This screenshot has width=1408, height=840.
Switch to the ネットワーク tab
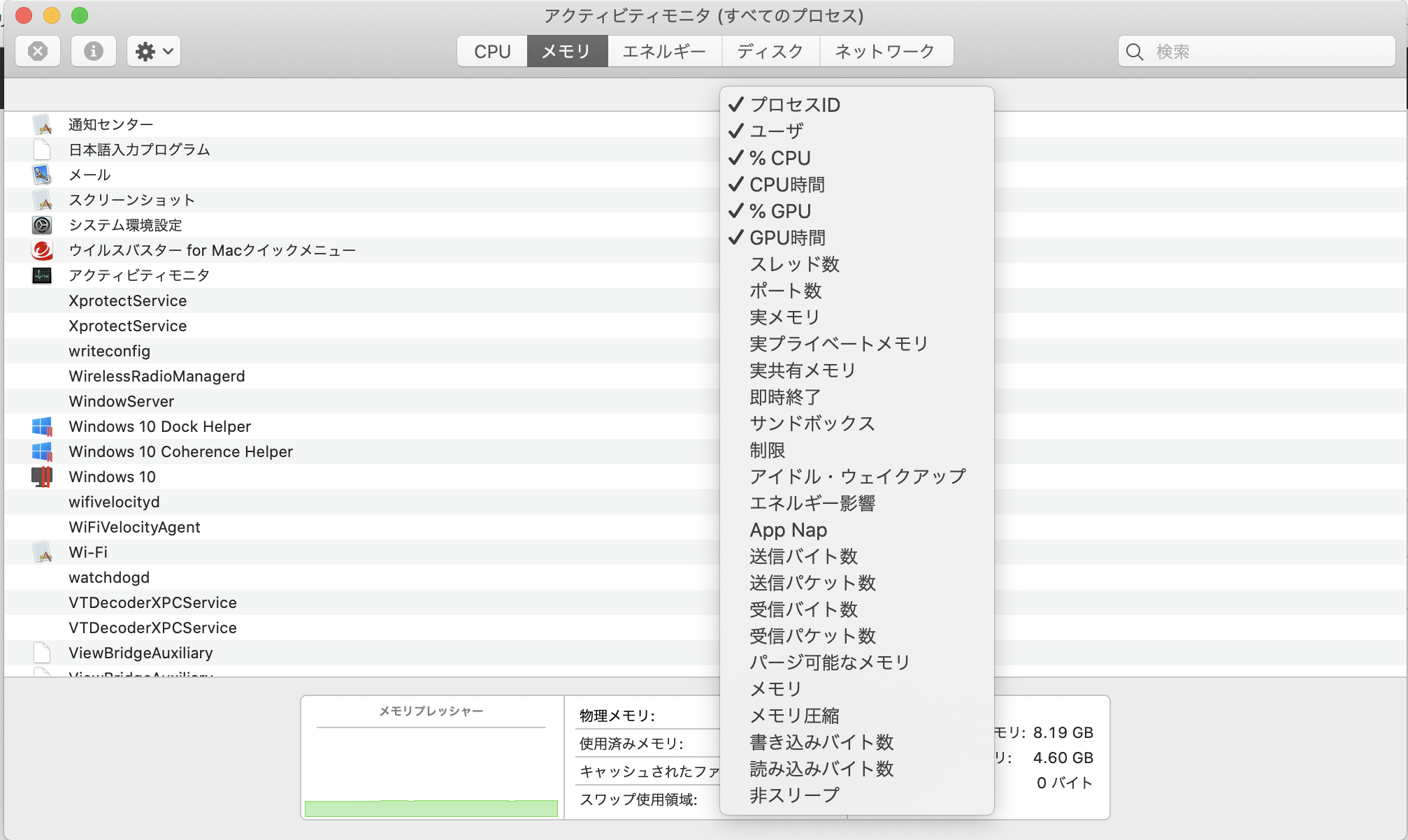pos(885,51)
